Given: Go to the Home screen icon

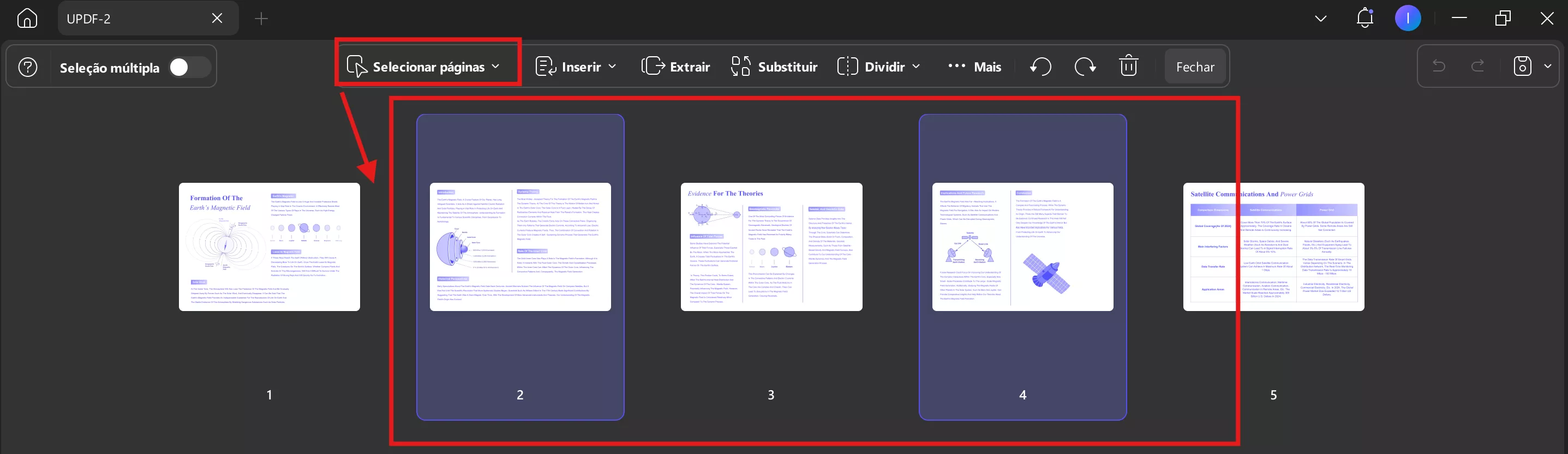Looking at the screenshot, I should 27,18.
